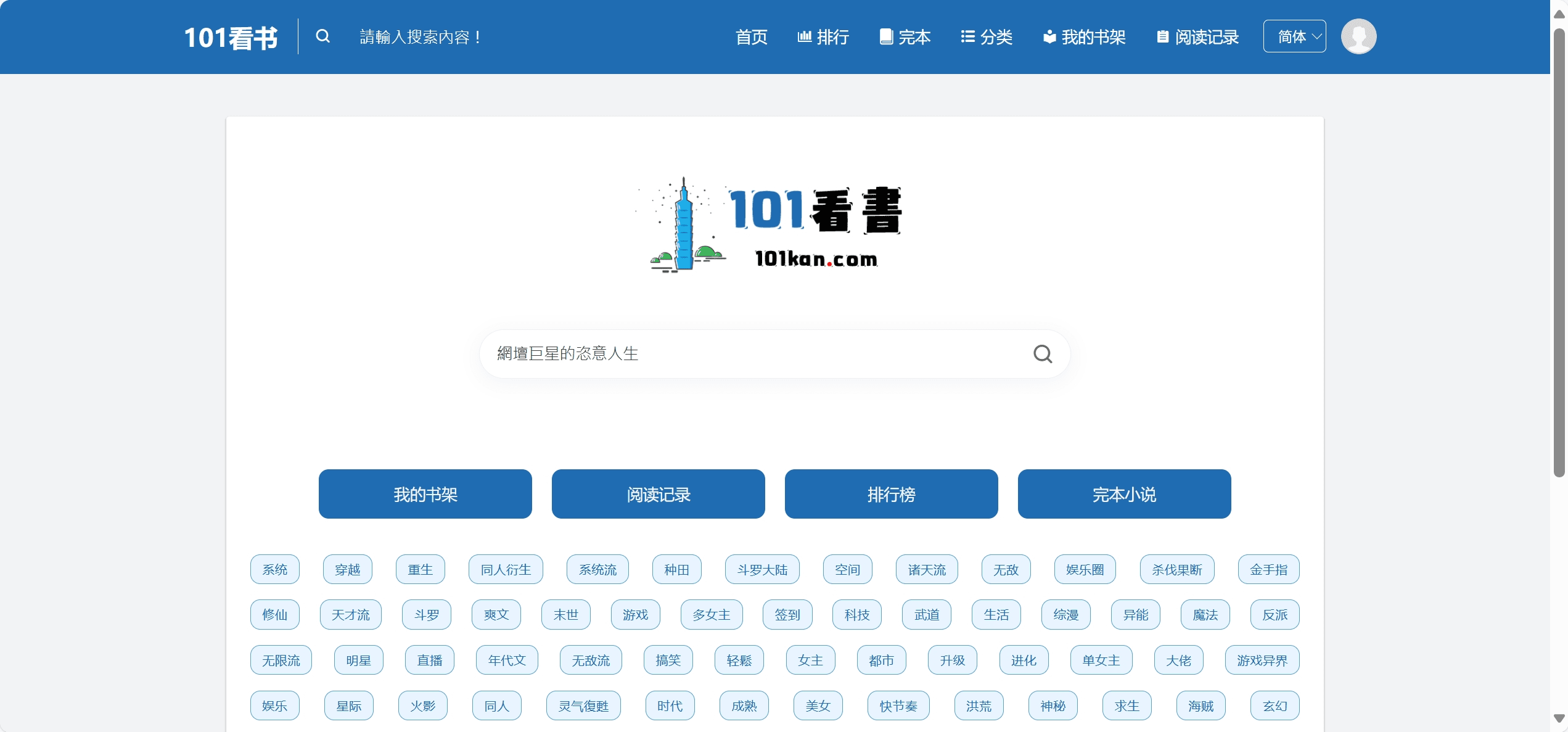
Task: Choose the 修仙 tag
Action: 275,614
